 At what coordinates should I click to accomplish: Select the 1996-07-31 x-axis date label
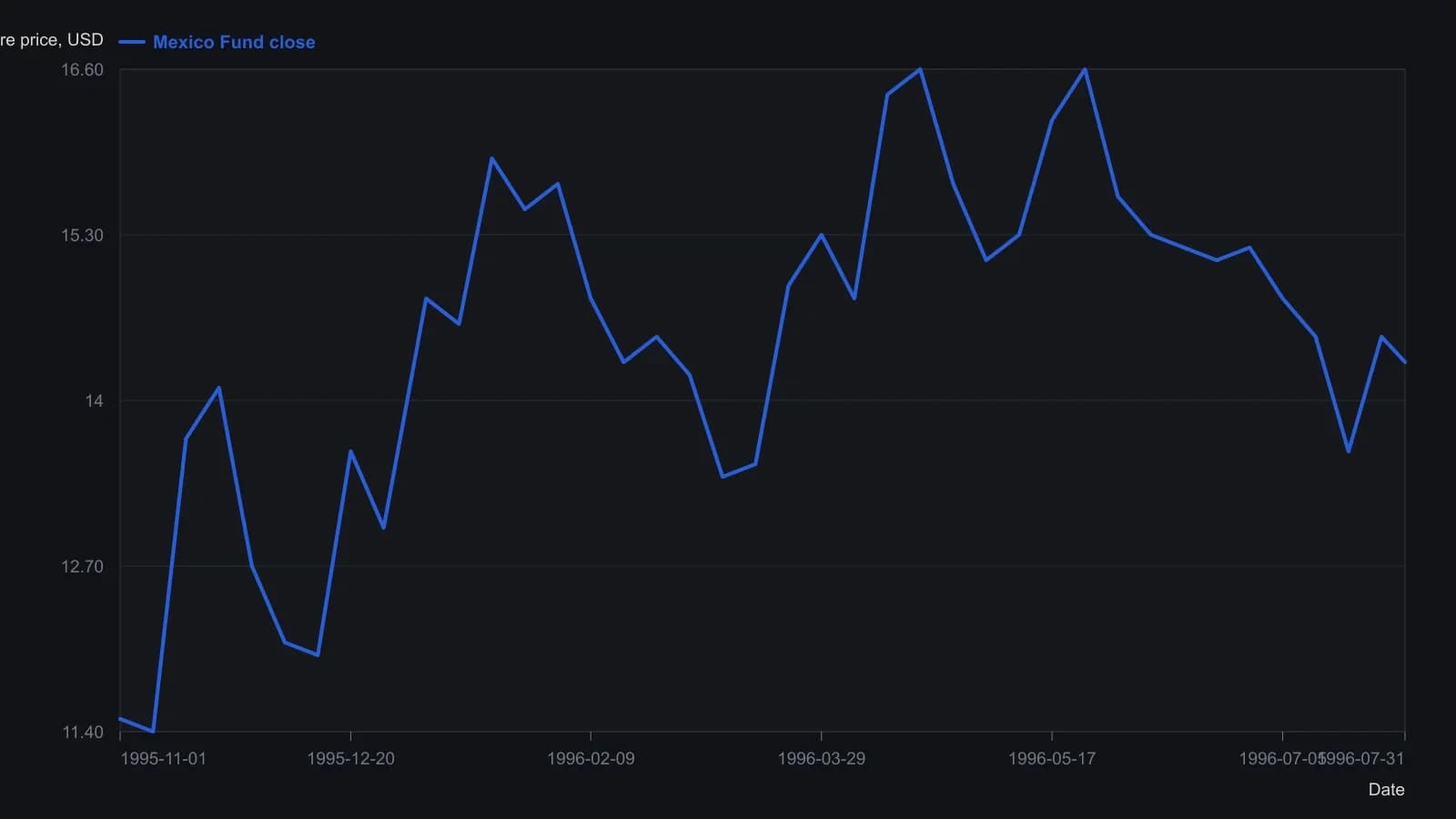point(1364,759)
